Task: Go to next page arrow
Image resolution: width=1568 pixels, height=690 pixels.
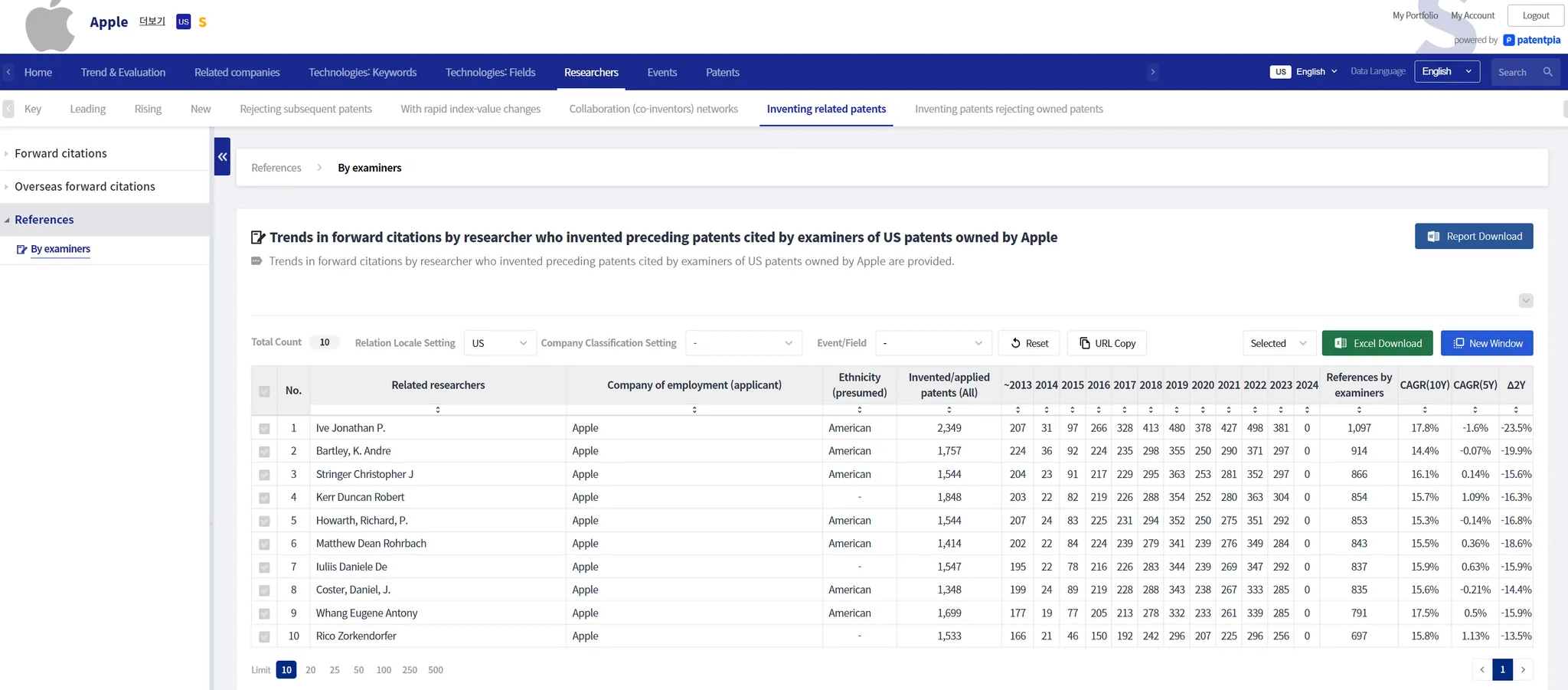Action: tap(1524, 669)
